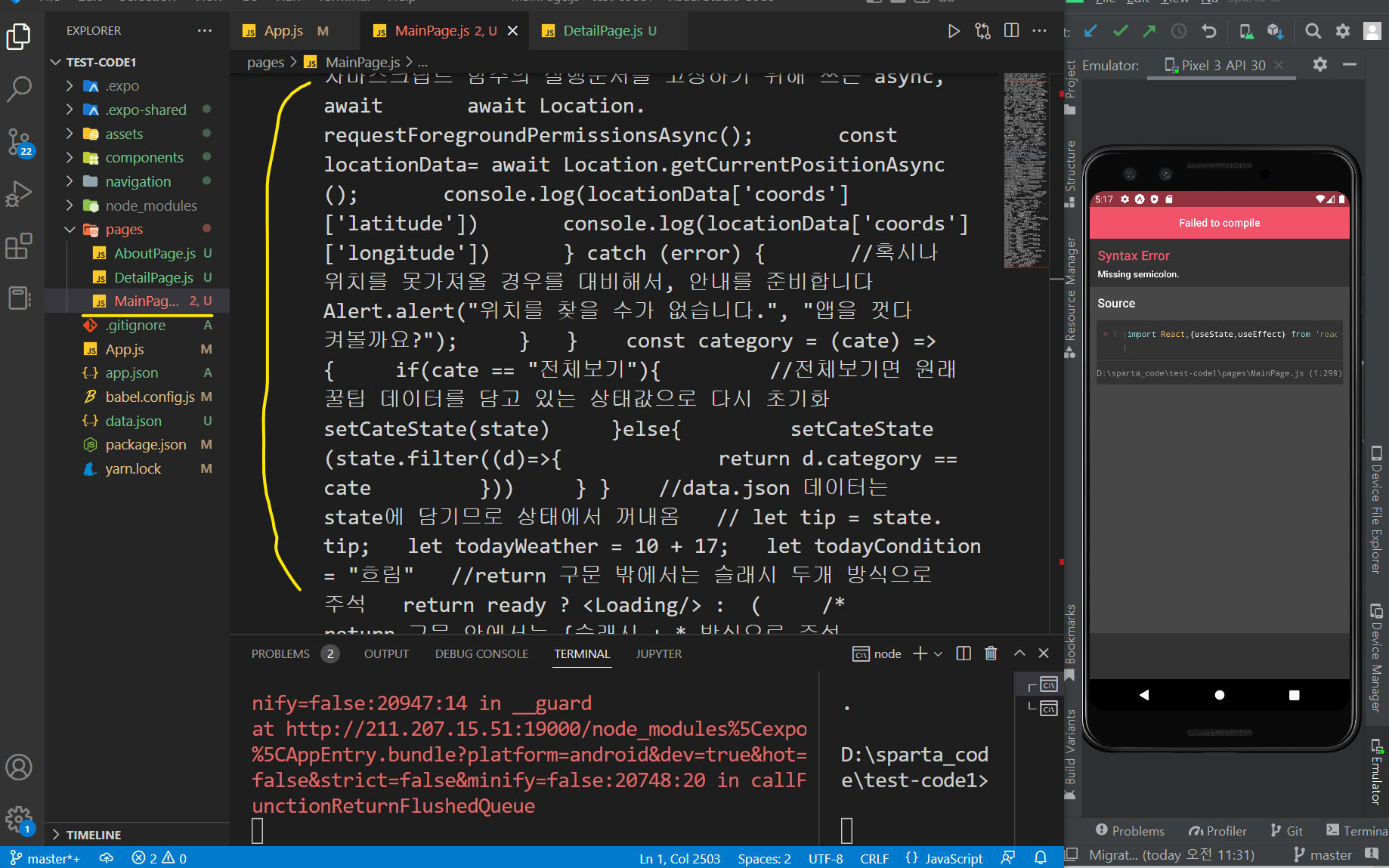This screenshot has height=868, width=1389.
Task: Synchronize changes via status bar cloud icon
Action: click(106, 858)
